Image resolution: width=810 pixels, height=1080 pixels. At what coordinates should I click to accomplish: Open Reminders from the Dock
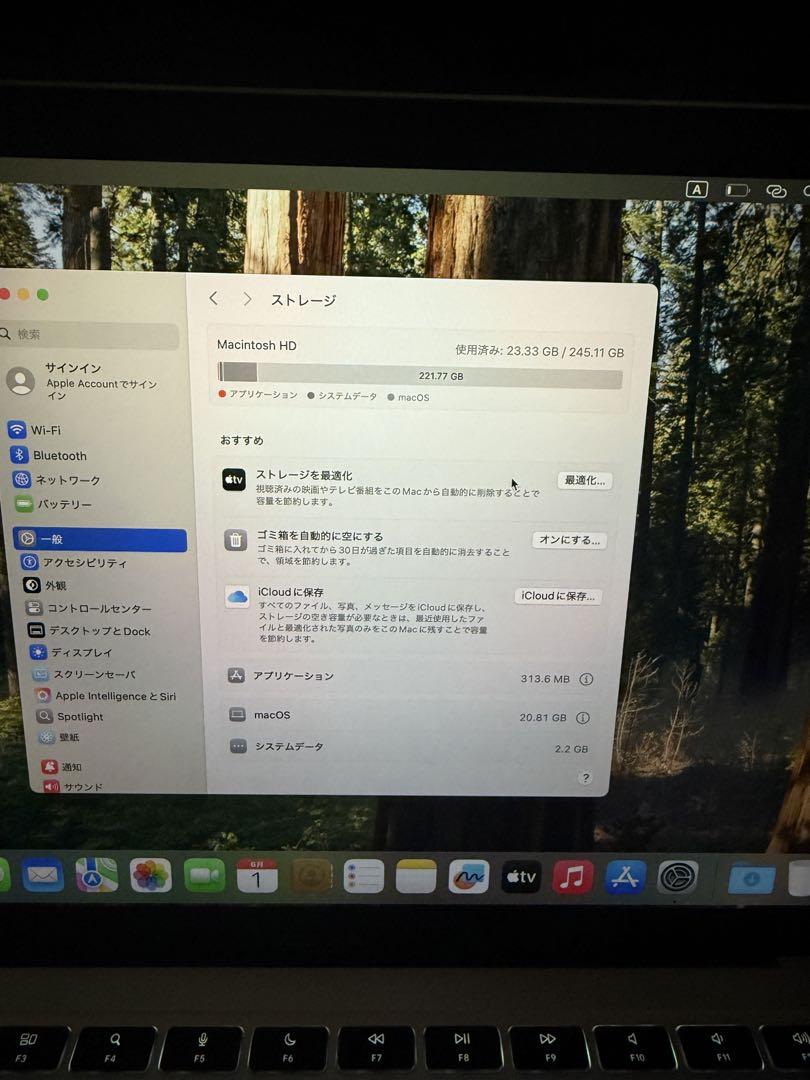[x=364, y=877]
